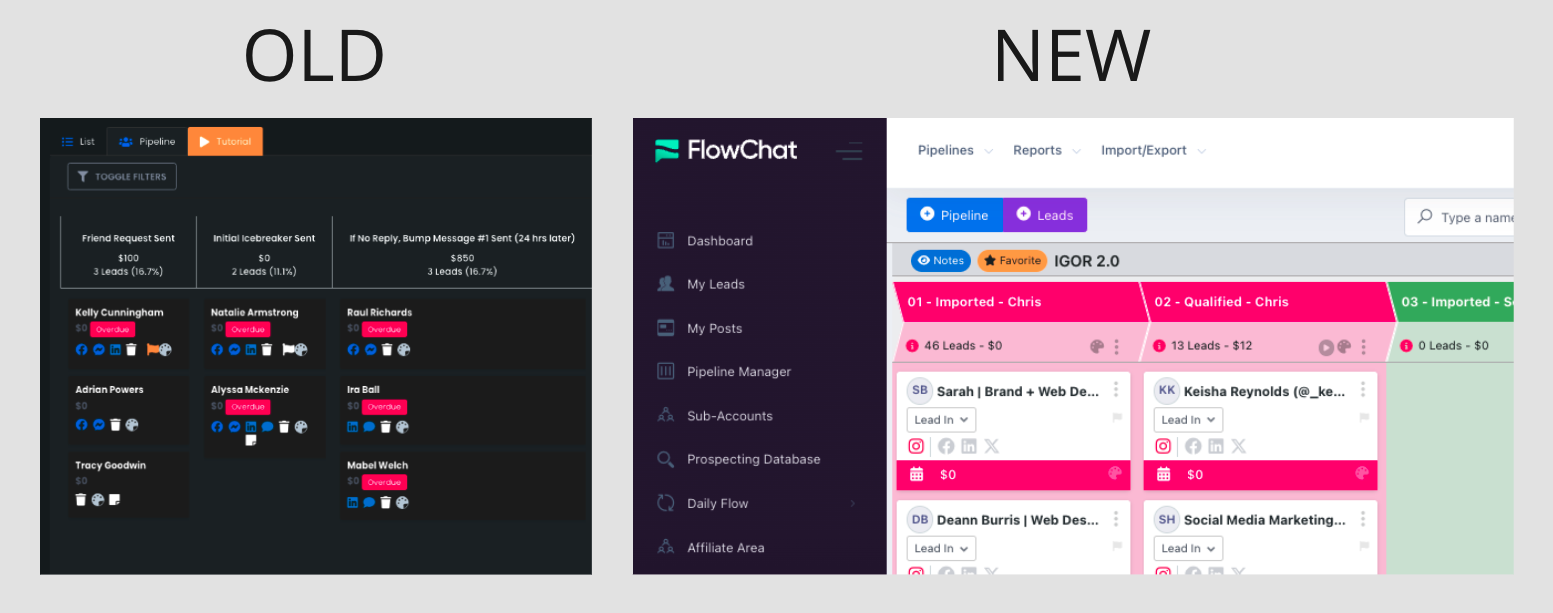The height and width of the screenshot is (613, 1553).
Task: Toggle the Notes eye button
Action: coord(941,261)
